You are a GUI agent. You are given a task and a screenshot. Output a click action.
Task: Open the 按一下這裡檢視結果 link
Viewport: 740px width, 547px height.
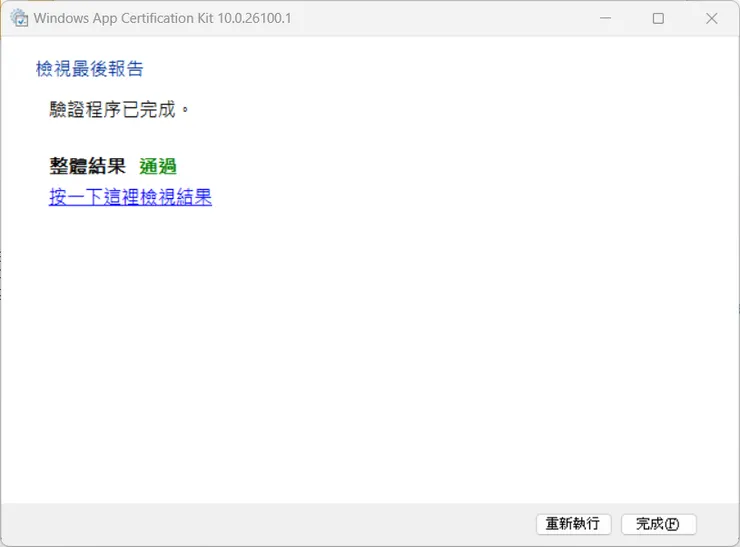click(x=130, y=197)
